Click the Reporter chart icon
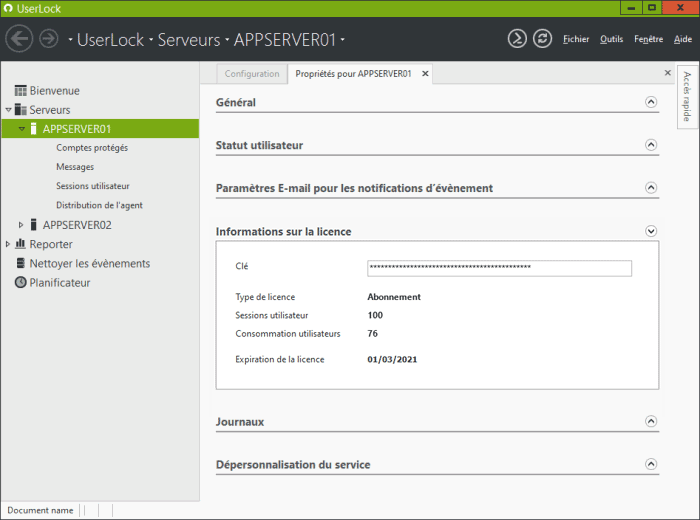700x520 pixels. 20,244
